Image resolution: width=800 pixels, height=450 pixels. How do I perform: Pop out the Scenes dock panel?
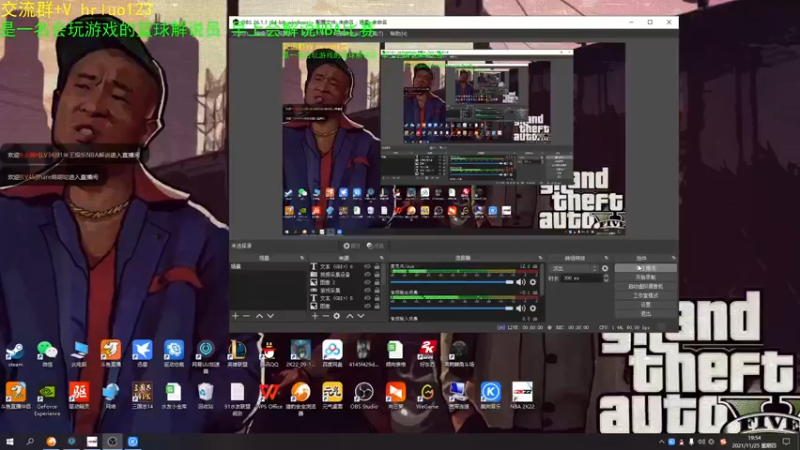click(x=302, y=258)
